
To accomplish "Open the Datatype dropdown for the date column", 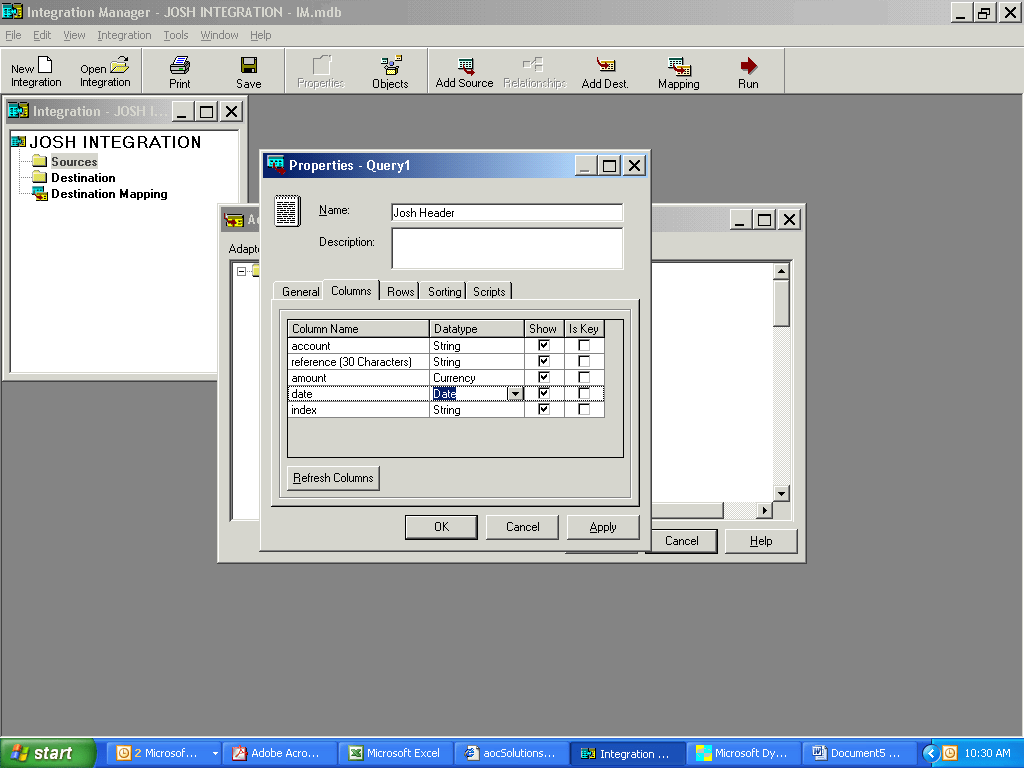I will [x=514, y=393].
